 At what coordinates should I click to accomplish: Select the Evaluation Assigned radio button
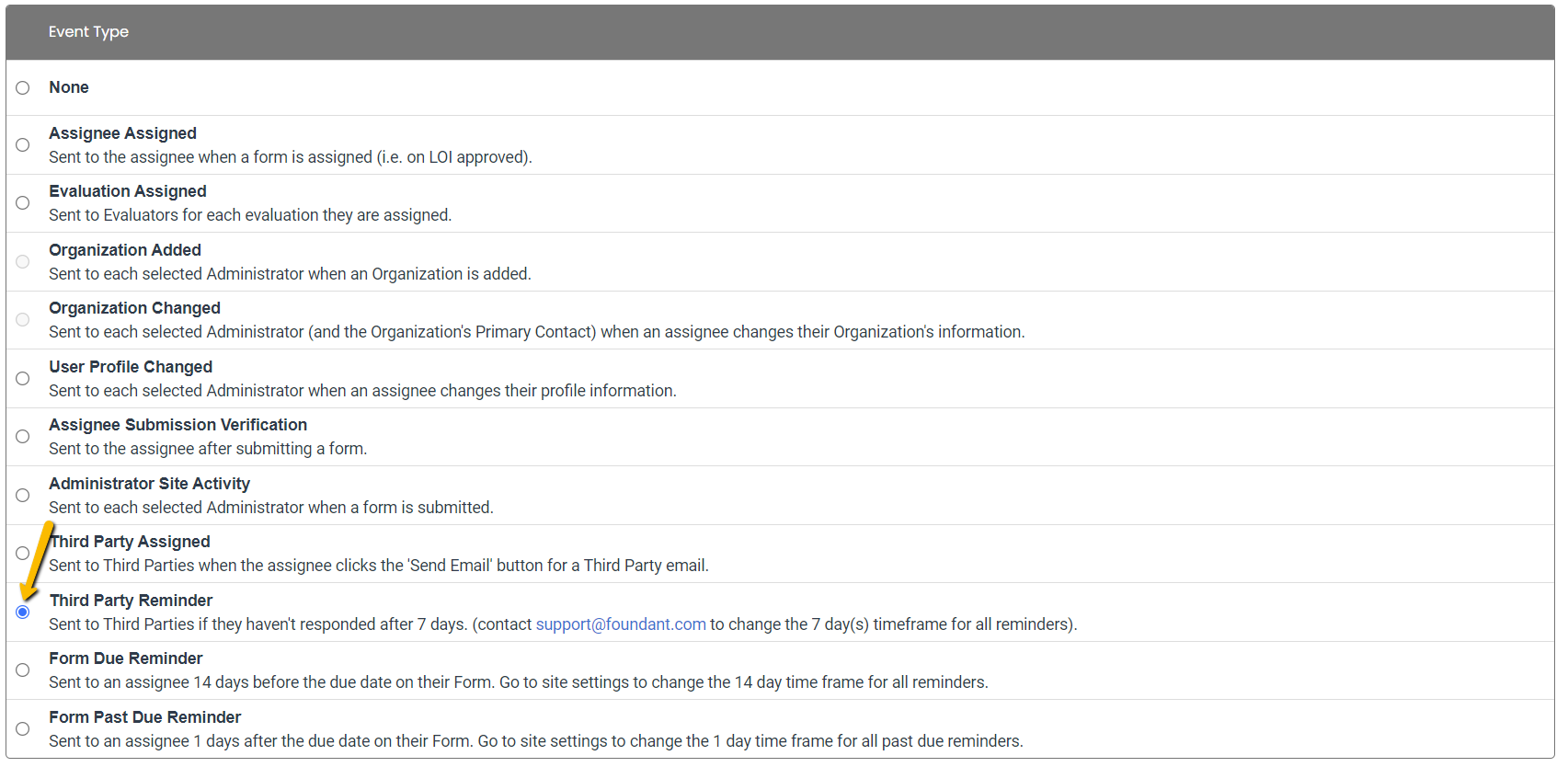(23, 203)
